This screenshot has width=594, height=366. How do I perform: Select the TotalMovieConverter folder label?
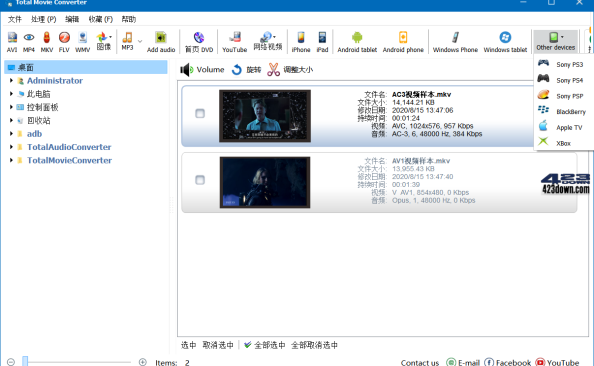coord(69,160)
